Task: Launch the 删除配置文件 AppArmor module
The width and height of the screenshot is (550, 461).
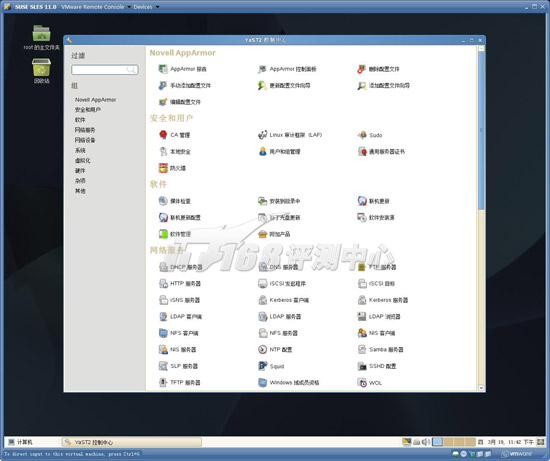Action: 378,69
